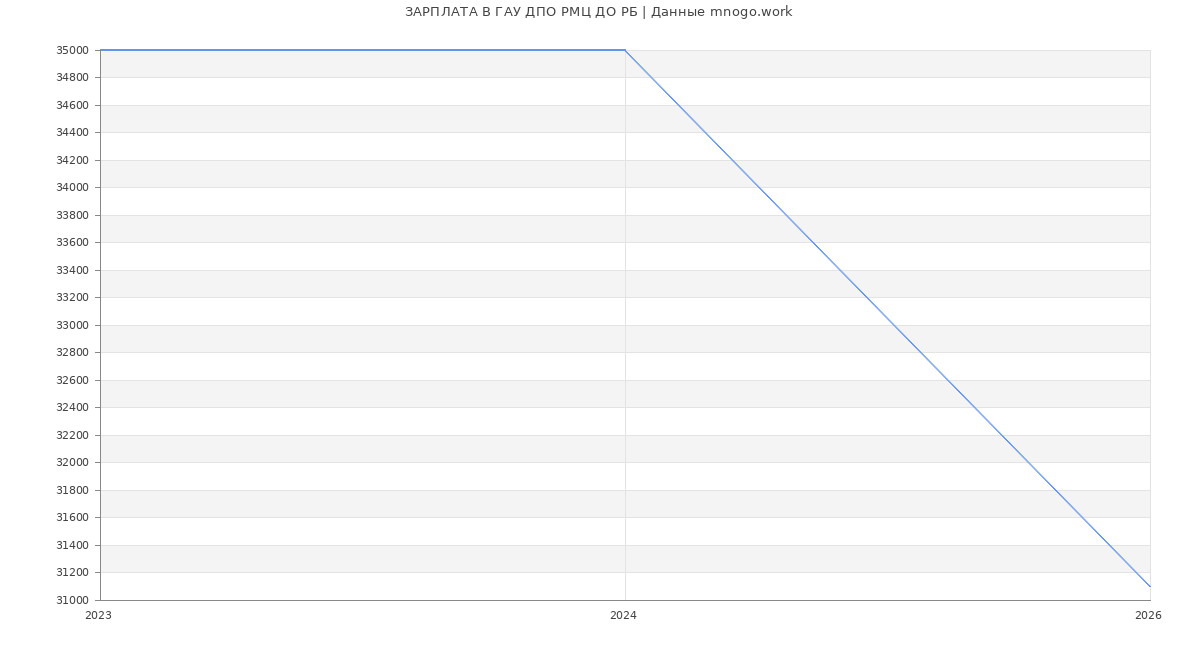The image size is (1200, 650).
Task: Click the 2026 x-axis label
Action: coord(1148,616)
